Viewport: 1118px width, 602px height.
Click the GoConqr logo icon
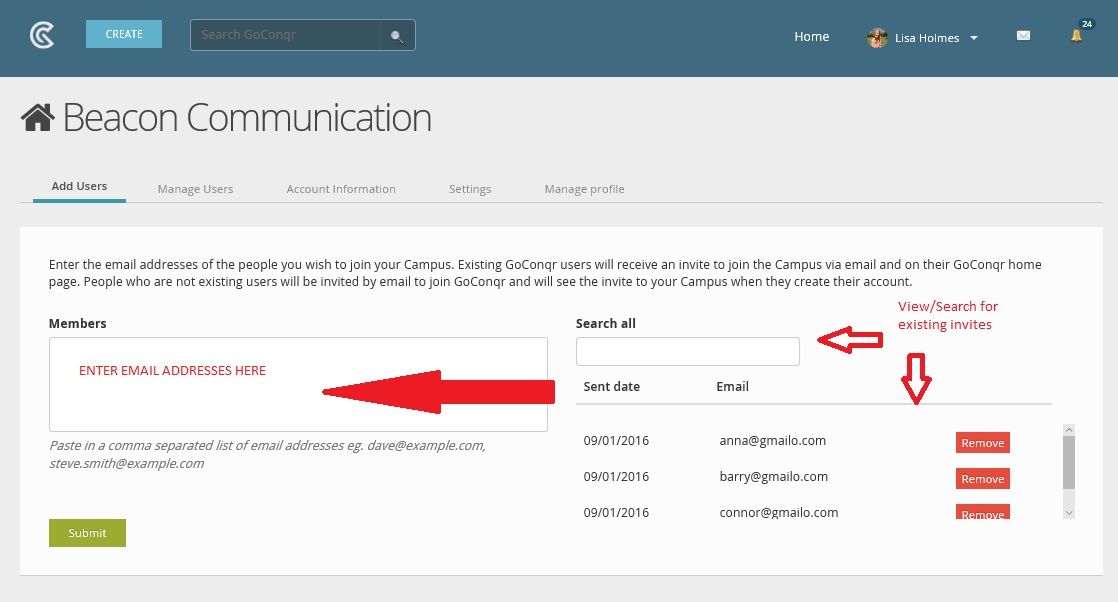pos(42,35)
